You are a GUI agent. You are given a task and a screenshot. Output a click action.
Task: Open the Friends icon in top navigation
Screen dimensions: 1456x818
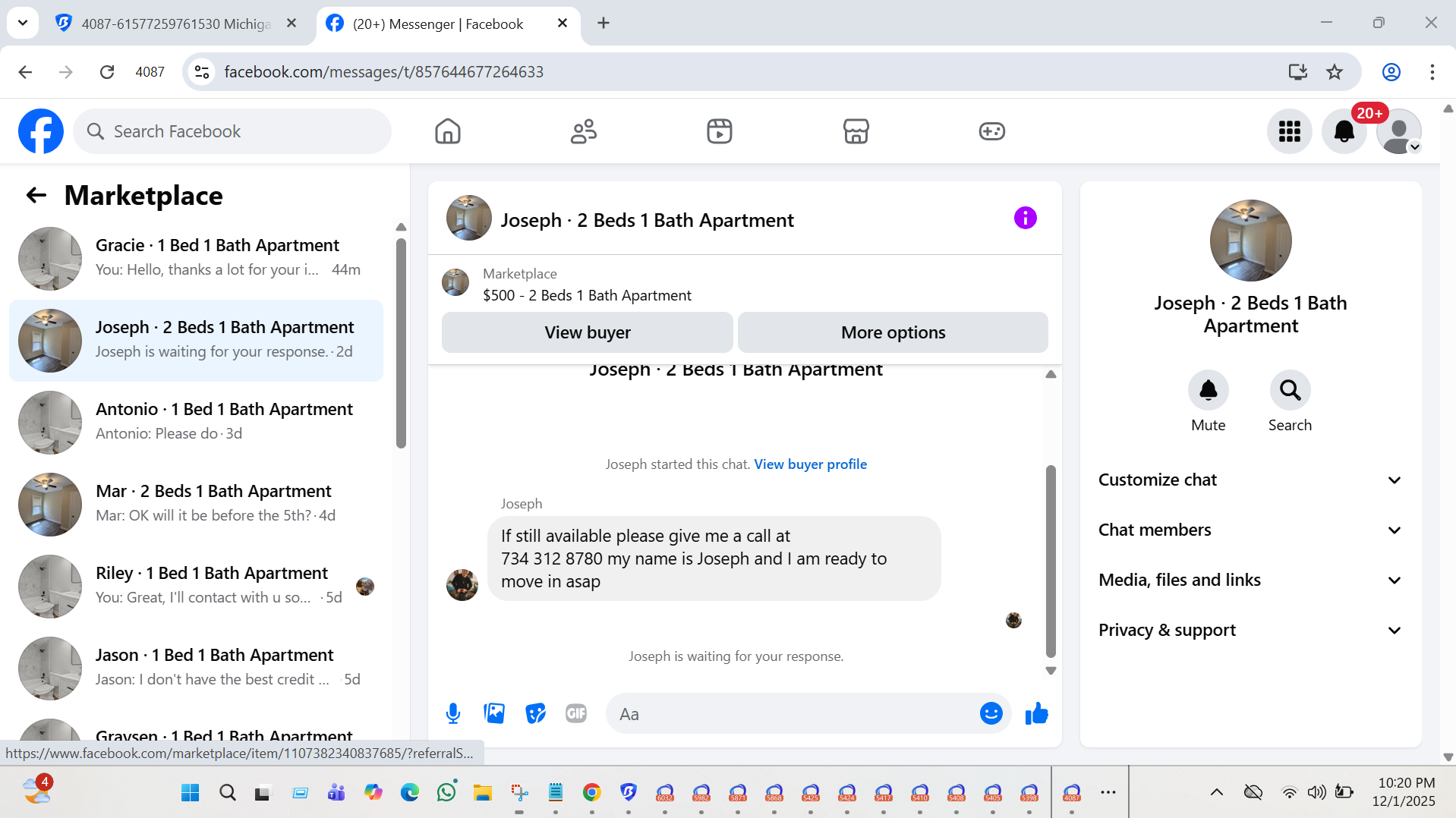(584, 131)
